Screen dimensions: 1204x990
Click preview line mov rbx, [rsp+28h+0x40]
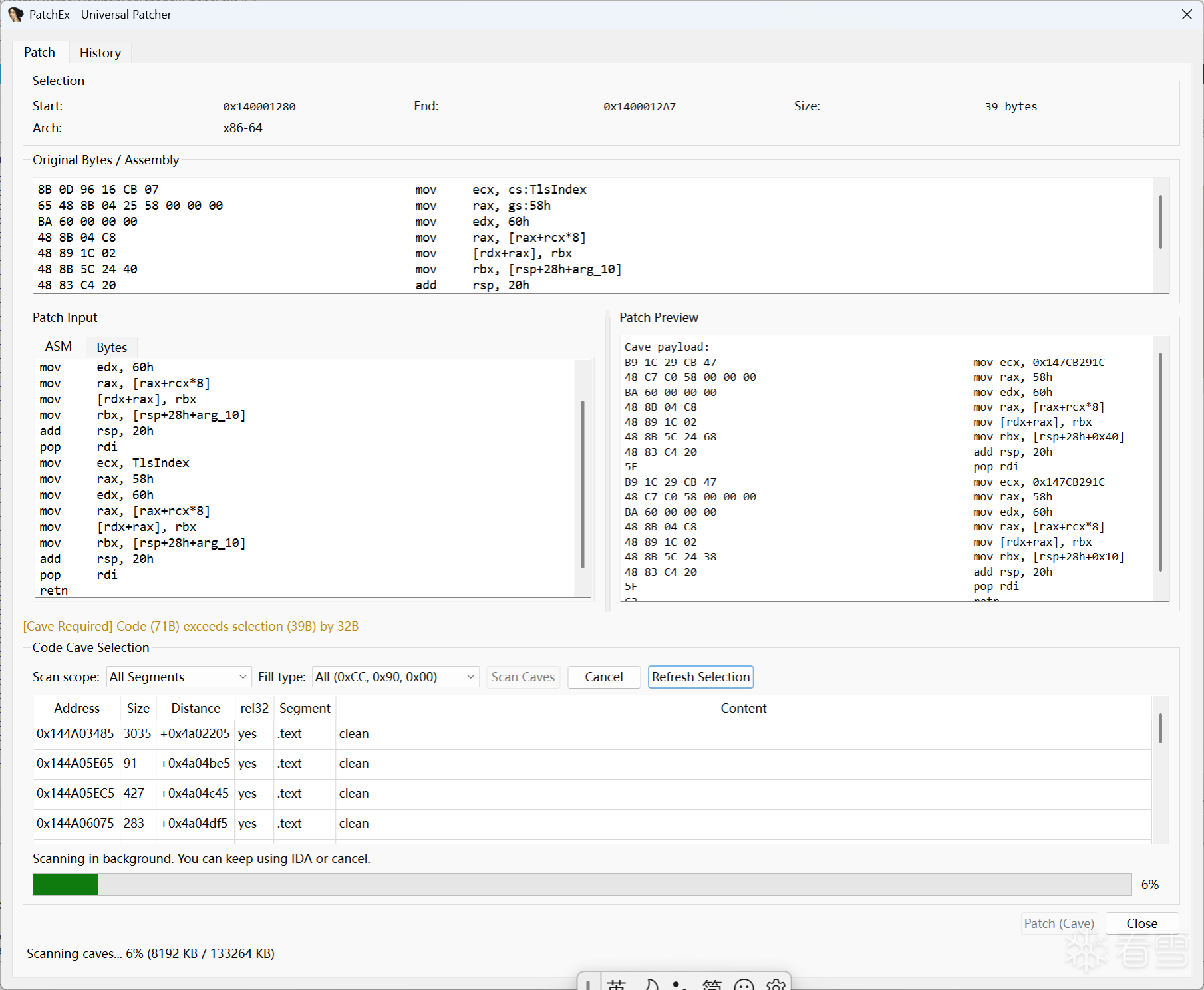[1048, 437]
